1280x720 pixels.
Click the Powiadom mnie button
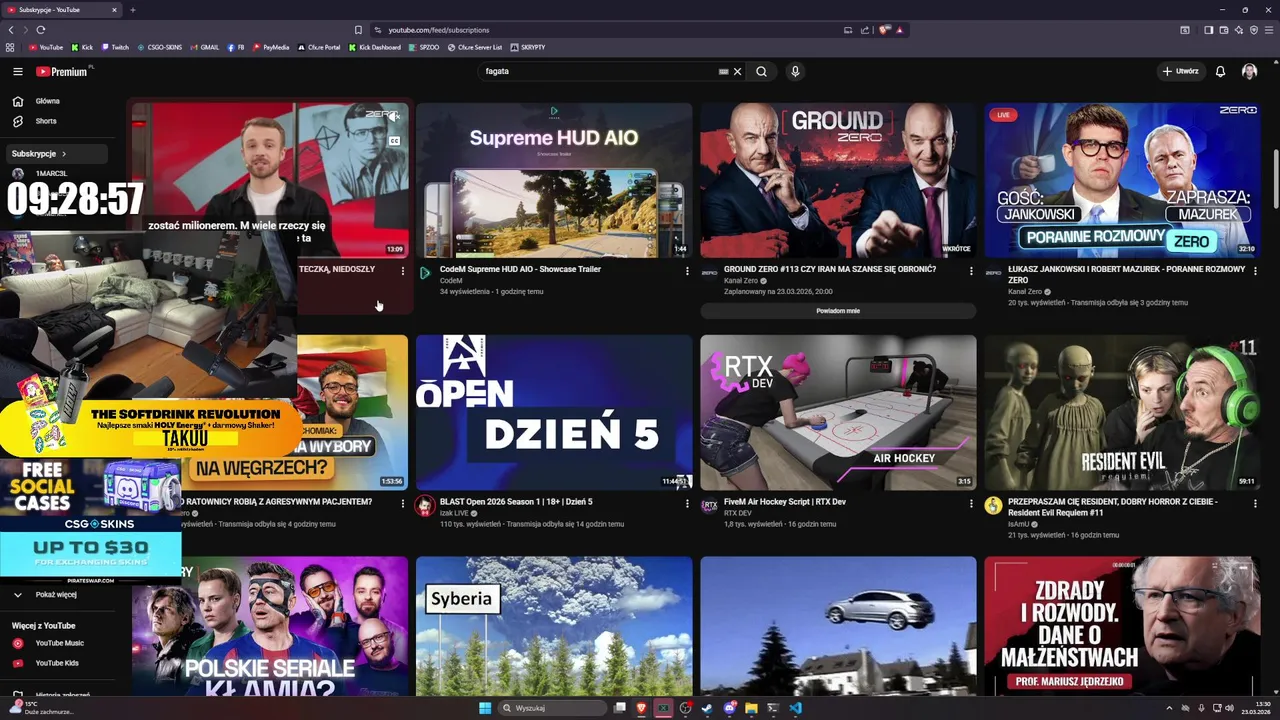(x=838, y=311)
